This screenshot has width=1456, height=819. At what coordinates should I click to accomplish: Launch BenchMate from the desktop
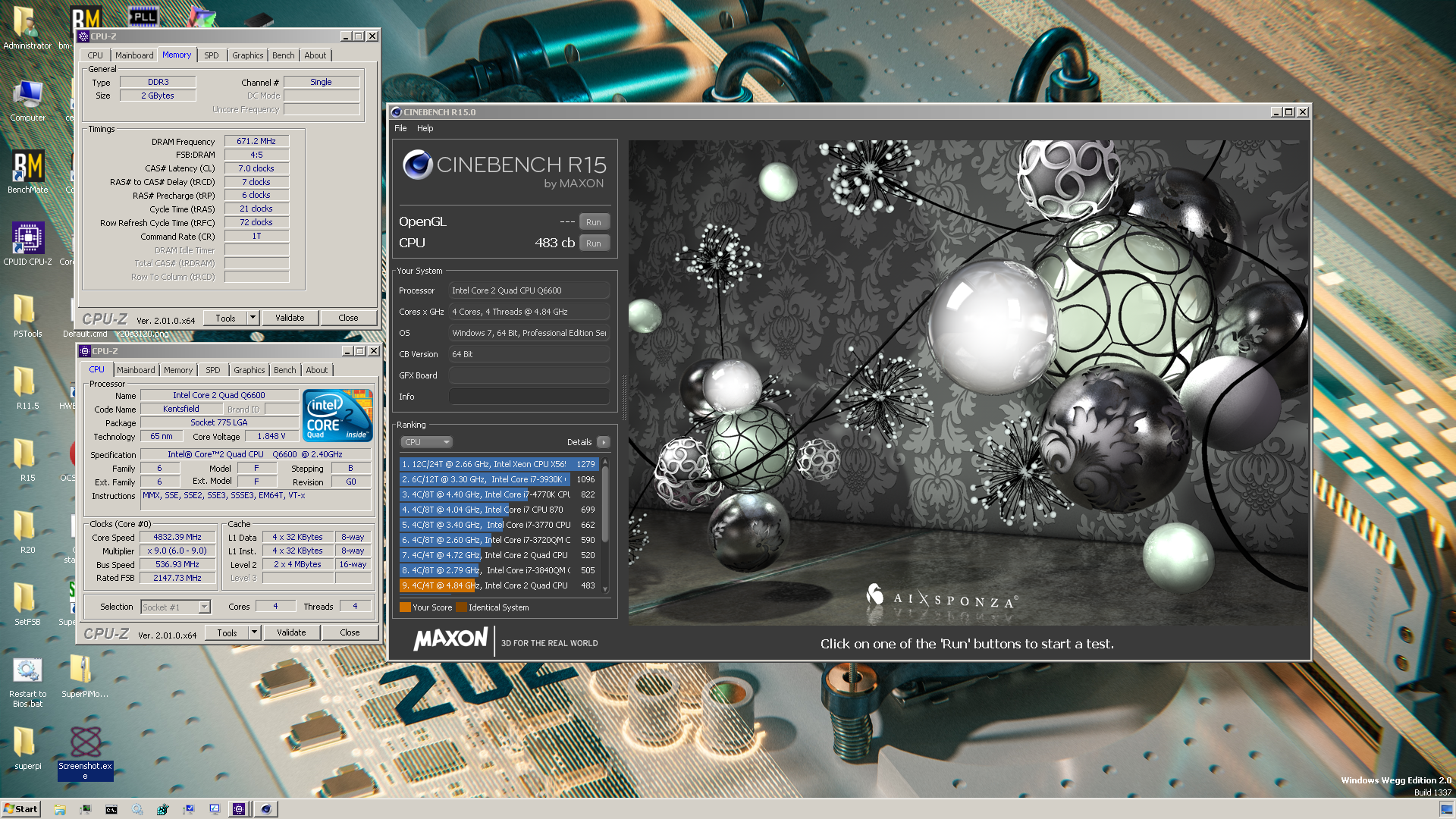coord(27,172)
